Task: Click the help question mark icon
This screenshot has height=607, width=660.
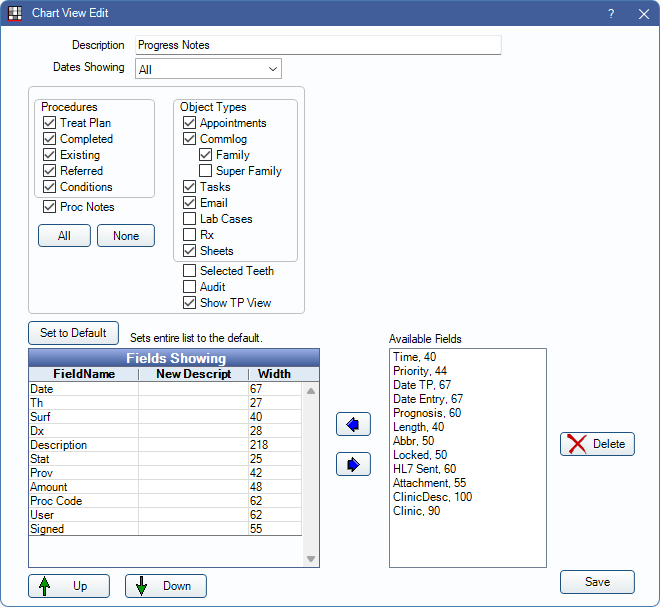Action: 611,14
